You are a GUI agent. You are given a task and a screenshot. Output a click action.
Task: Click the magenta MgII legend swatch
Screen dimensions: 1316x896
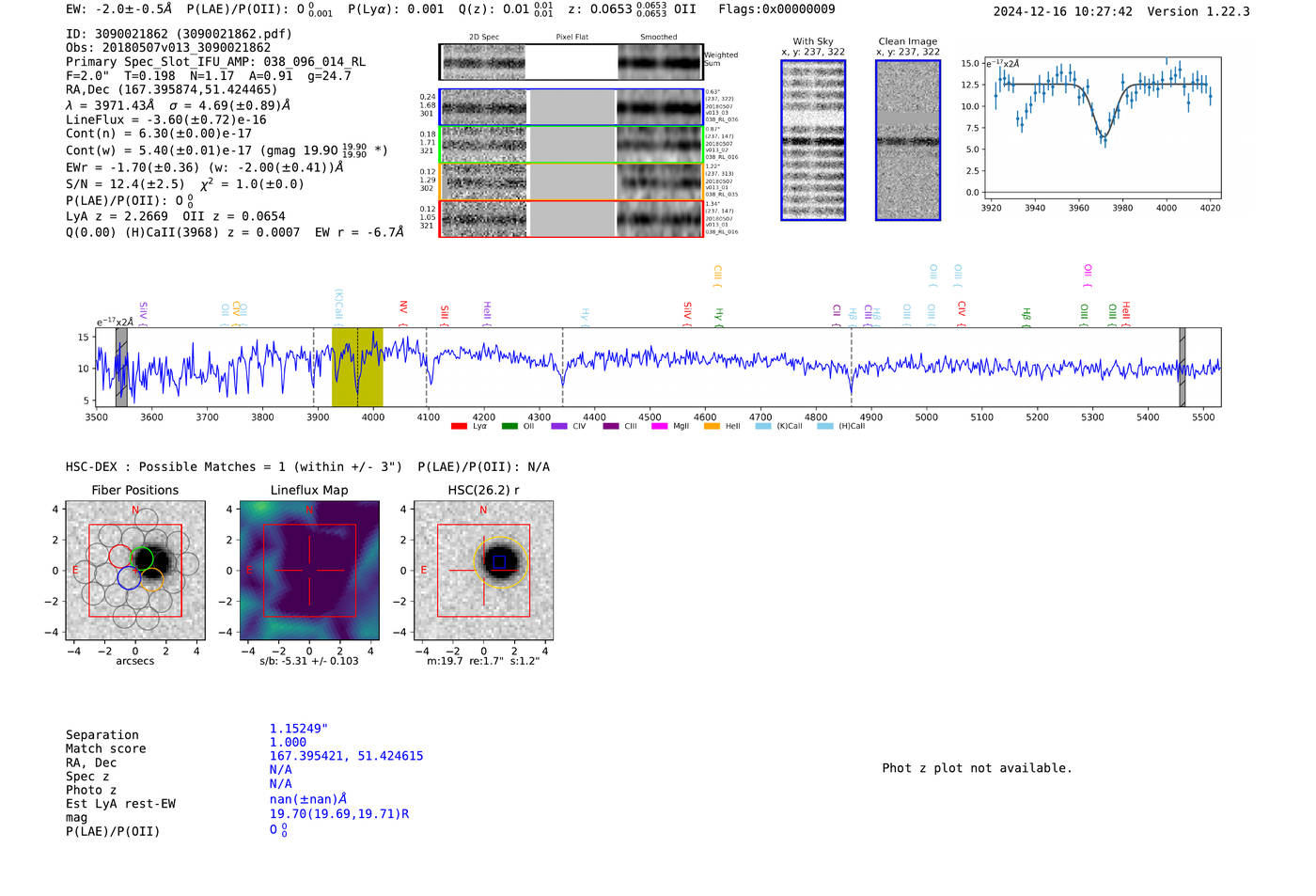point(659,427)
